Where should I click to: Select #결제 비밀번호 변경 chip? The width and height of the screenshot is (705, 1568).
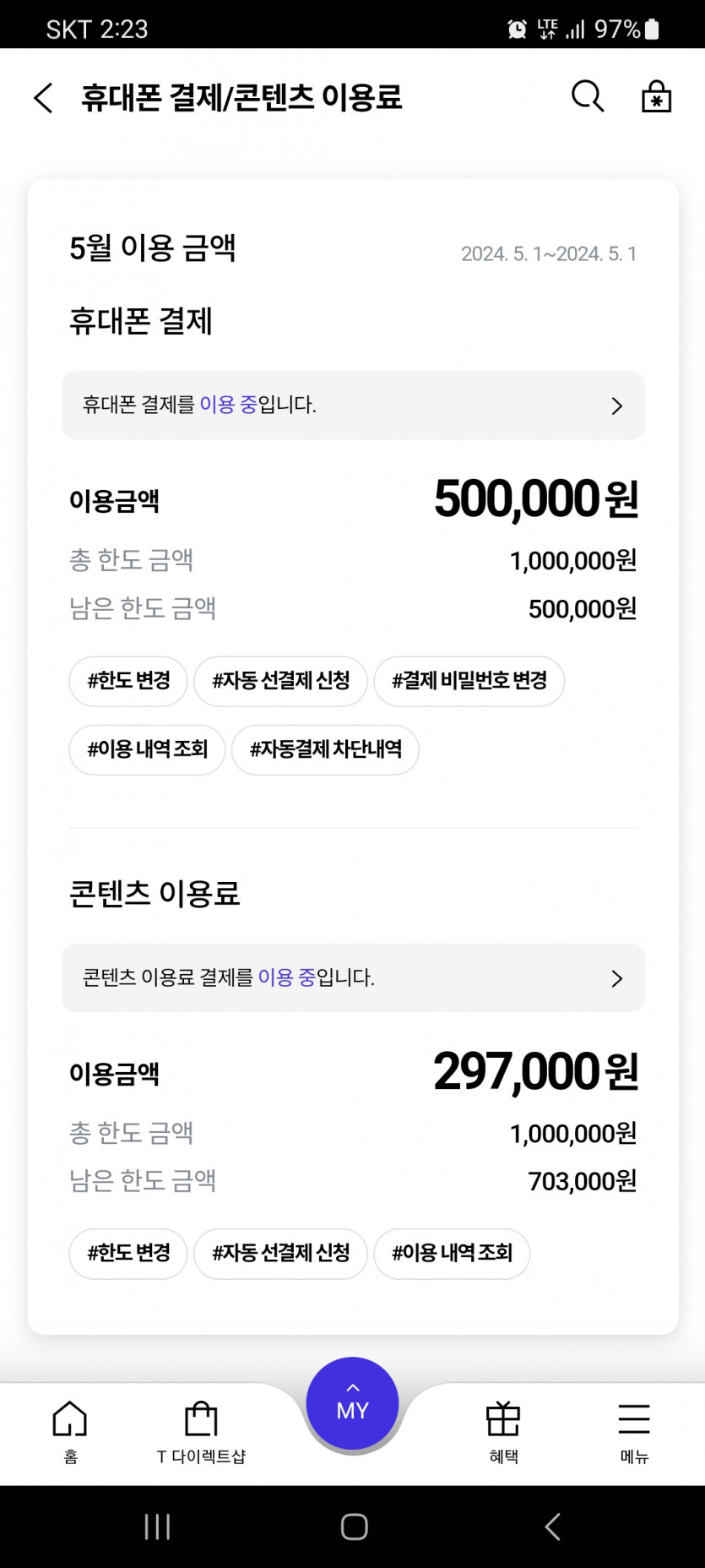point(469,681)
